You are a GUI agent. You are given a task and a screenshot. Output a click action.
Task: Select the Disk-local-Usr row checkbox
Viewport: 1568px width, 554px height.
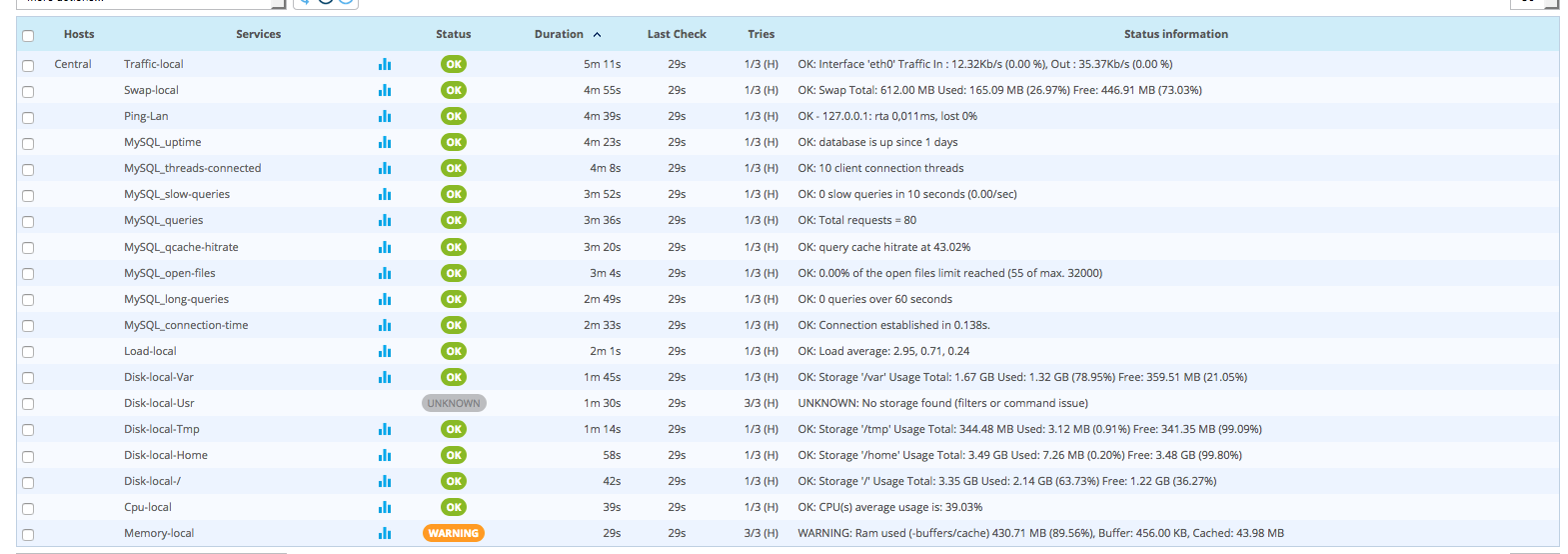[x=28, y=404]
